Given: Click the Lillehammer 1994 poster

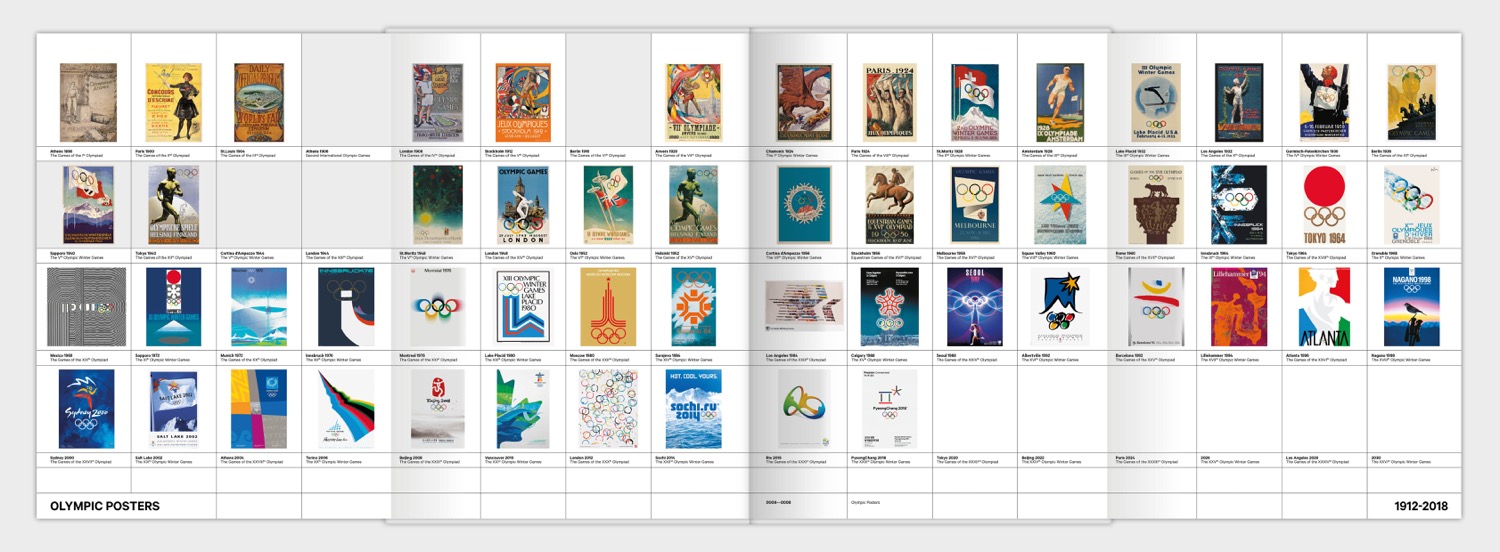Looking at the screenshot, I should (1239, 307).
